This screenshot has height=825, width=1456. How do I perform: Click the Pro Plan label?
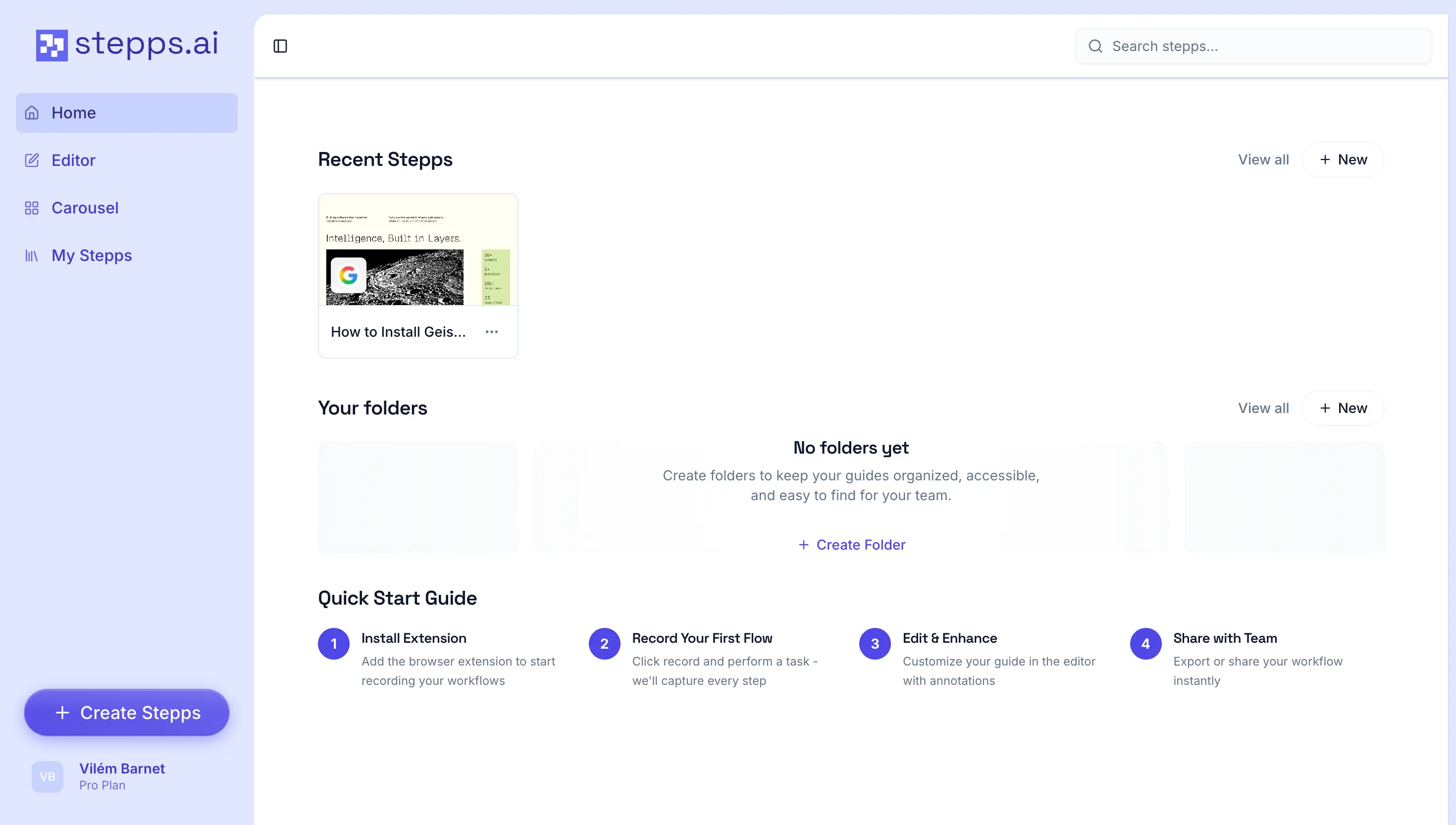pyautogui.click(x=102, y=785)
